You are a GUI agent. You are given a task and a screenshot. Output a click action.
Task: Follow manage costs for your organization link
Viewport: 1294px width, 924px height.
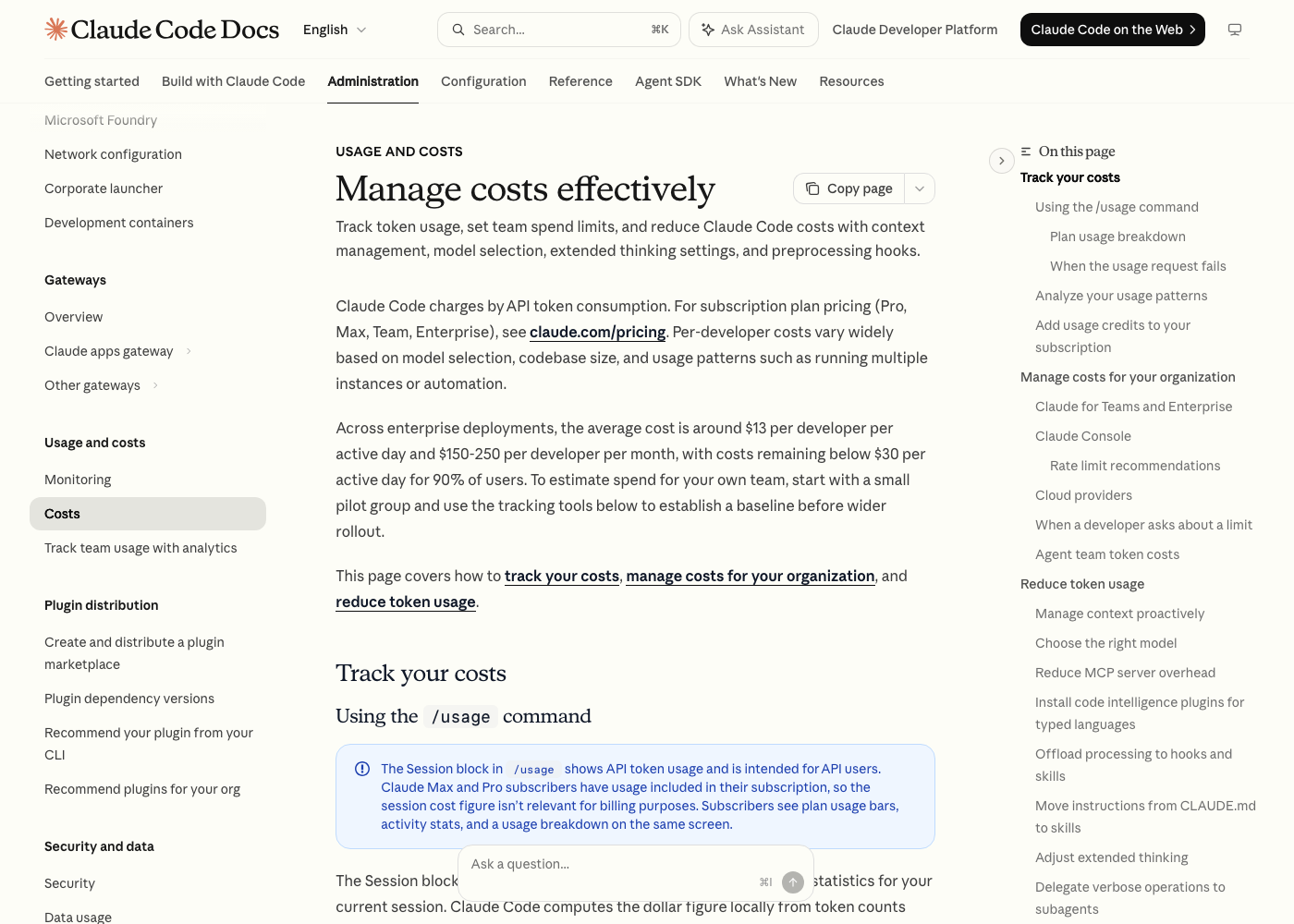point(751,576)
